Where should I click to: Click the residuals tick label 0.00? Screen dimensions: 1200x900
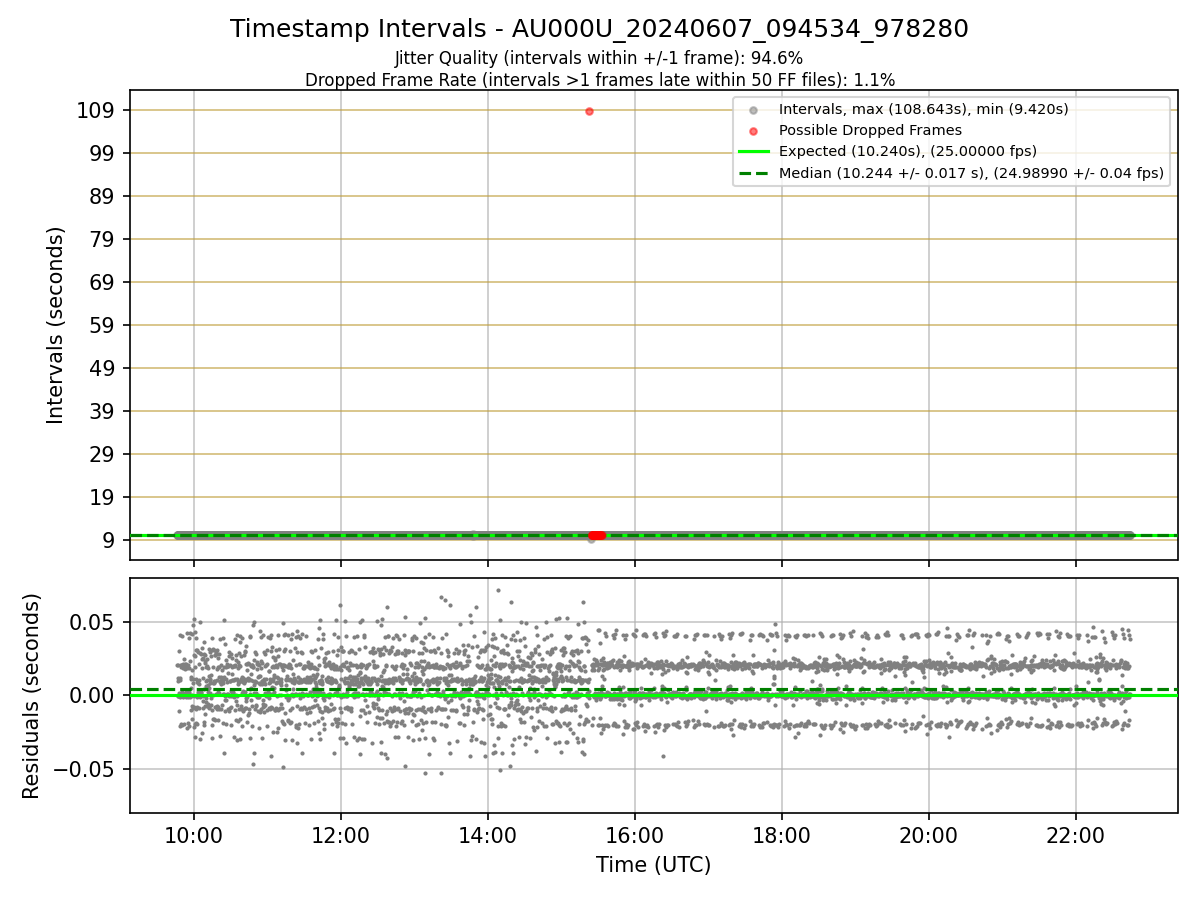[x=93, y=695]
